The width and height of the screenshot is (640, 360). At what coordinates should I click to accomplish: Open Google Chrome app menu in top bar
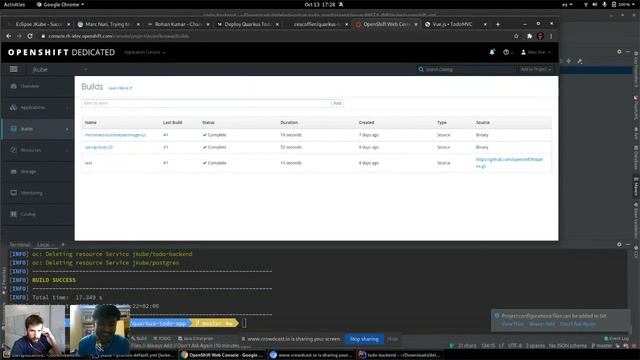tap(60, 4)
